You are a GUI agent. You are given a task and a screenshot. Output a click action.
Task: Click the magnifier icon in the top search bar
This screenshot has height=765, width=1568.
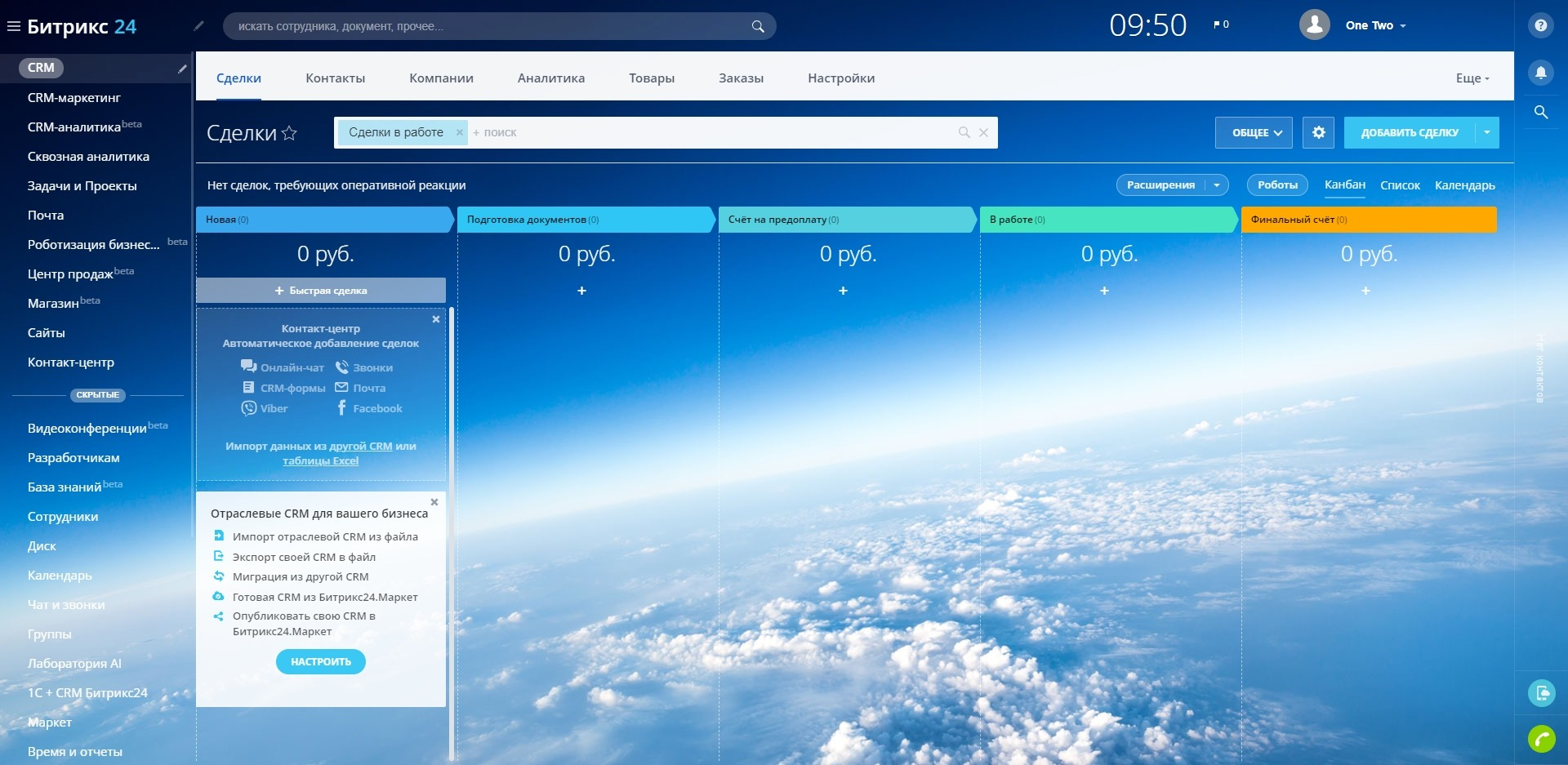coord(758,26)
